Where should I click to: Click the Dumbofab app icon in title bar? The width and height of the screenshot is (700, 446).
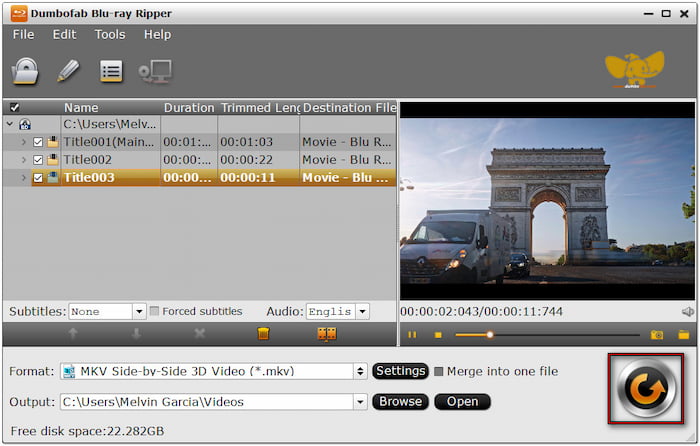(x=19, y=13)
